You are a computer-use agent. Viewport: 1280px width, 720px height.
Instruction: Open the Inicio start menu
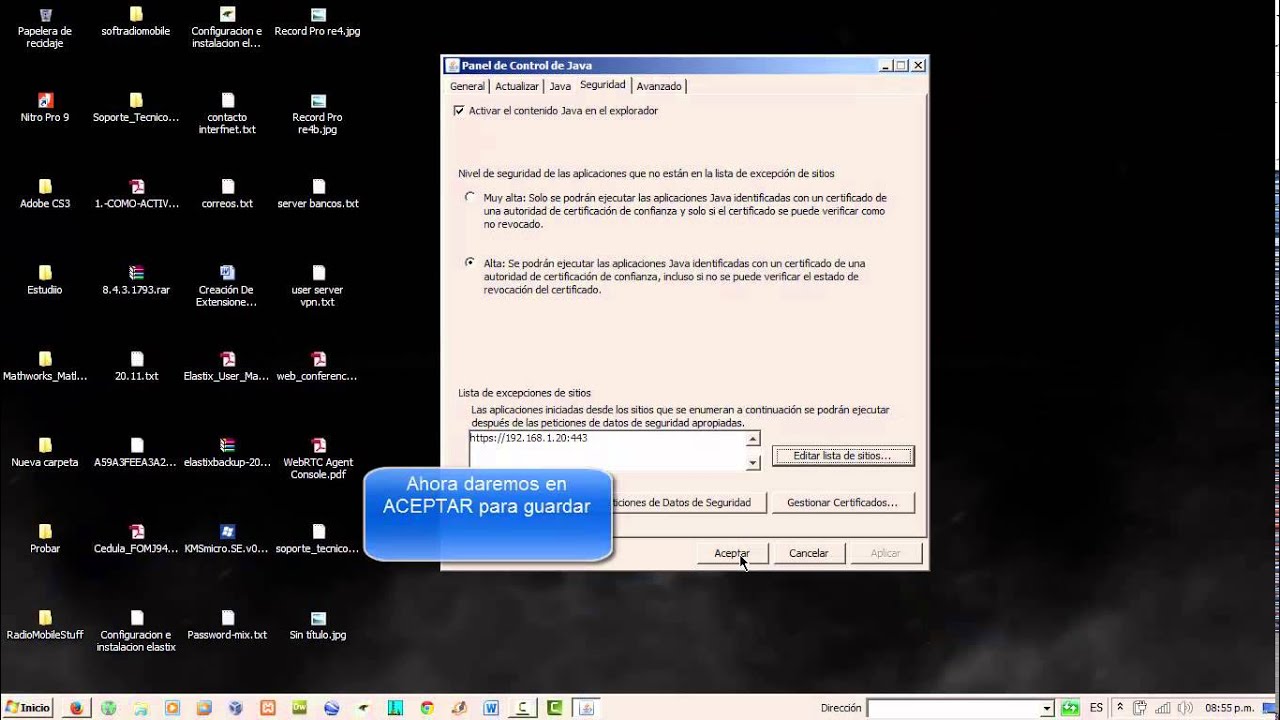click(x=27, y=708)
